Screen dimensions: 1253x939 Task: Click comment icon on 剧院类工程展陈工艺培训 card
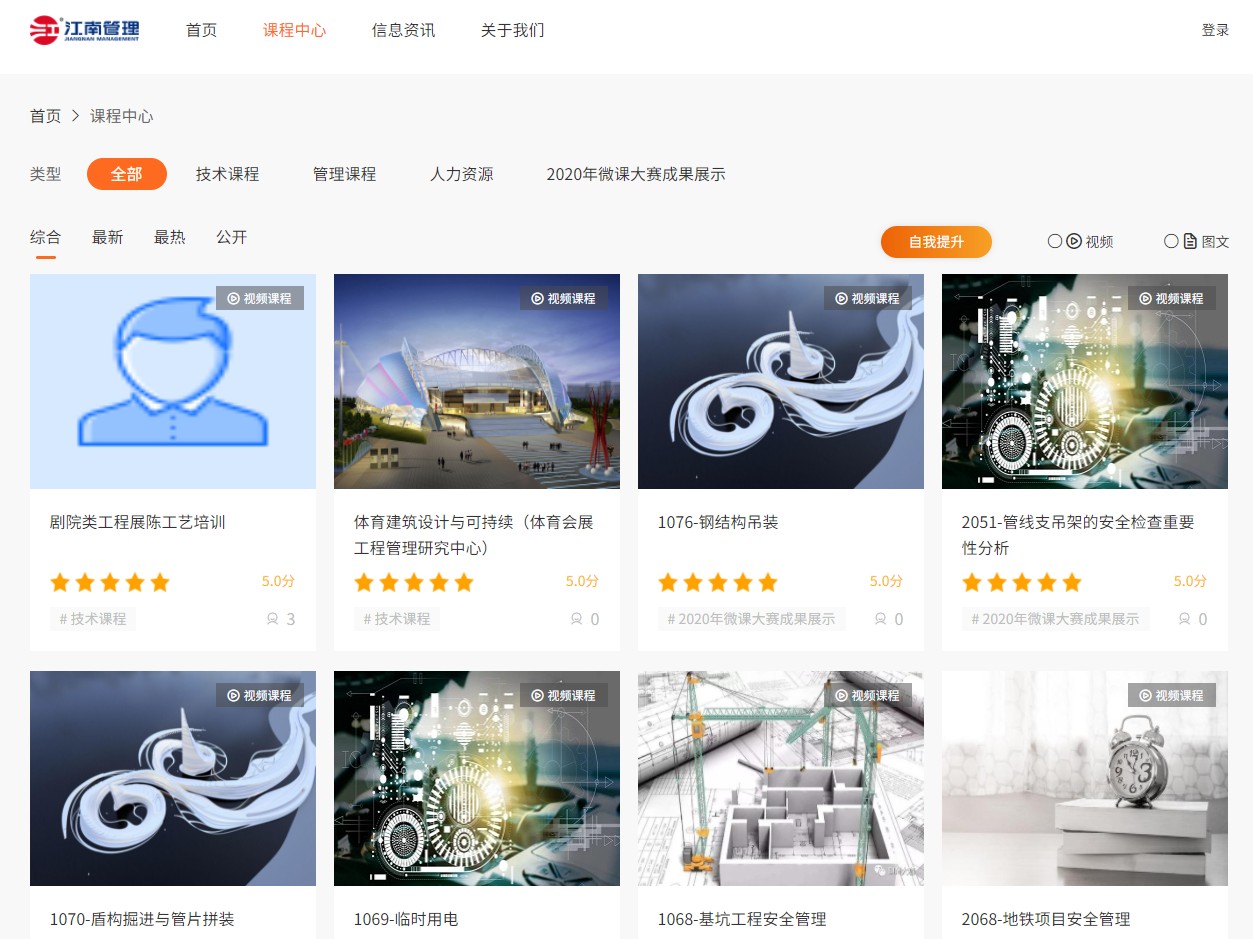tap(272, 619)
